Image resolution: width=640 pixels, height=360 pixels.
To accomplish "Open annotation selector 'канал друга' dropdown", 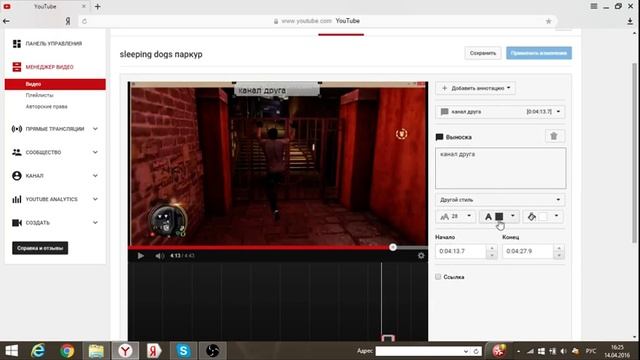I will [x=500, y=111].
